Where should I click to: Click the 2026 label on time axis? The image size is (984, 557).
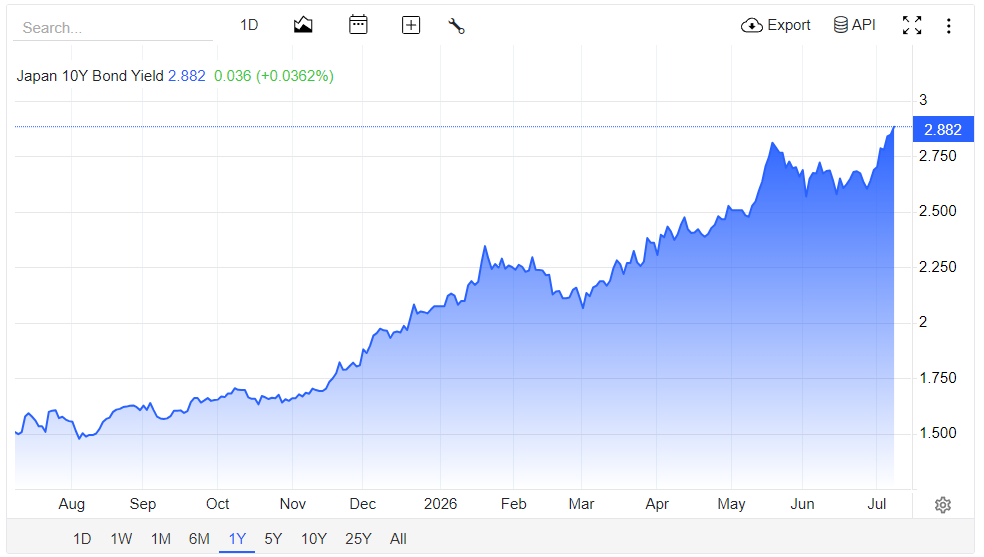(x=441, y=504)
